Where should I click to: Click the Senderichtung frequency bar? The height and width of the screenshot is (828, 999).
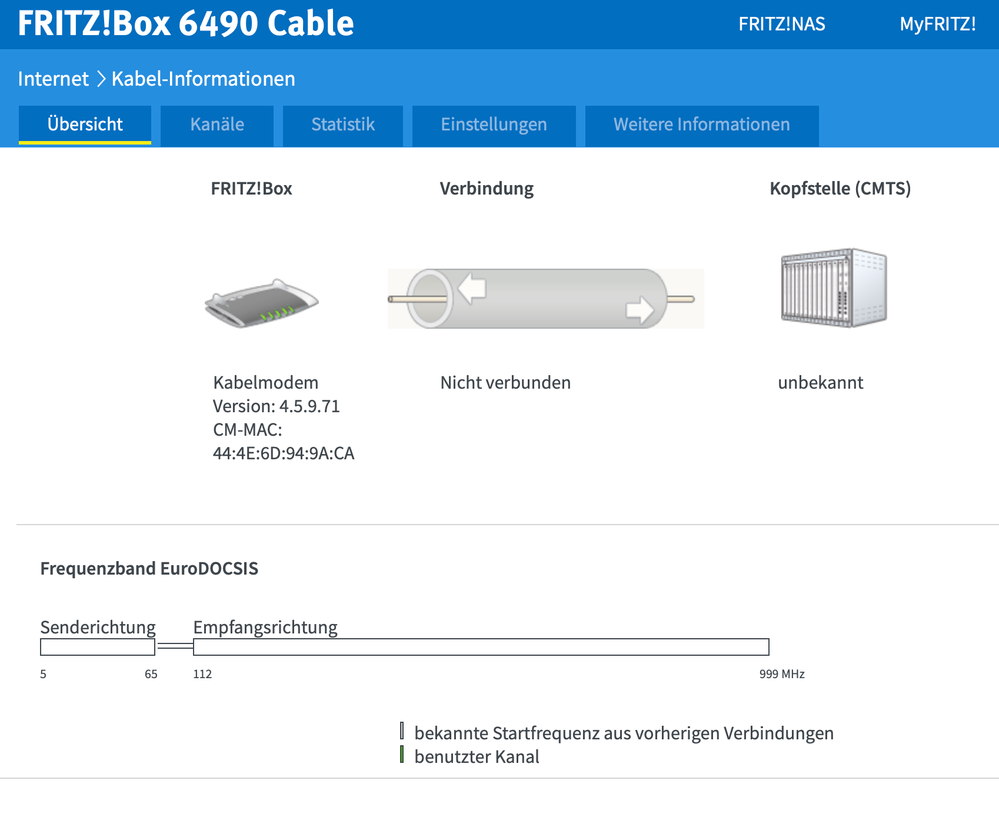(97, 647)
